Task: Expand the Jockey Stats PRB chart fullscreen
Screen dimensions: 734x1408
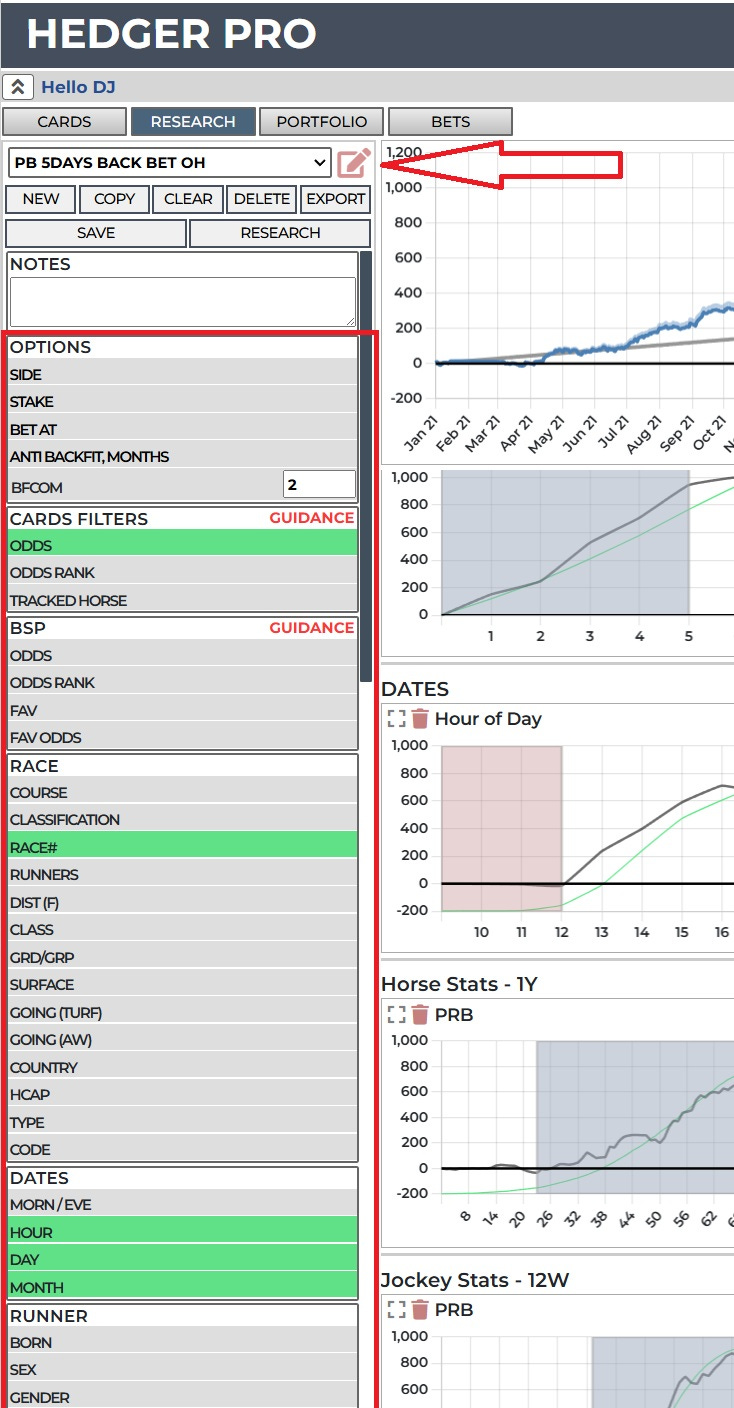Action: click(x=397, y=1310)
